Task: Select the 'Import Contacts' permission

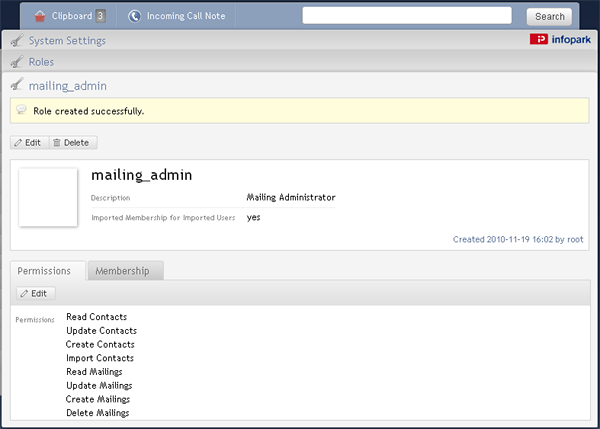Action: [x=100, y=358]
